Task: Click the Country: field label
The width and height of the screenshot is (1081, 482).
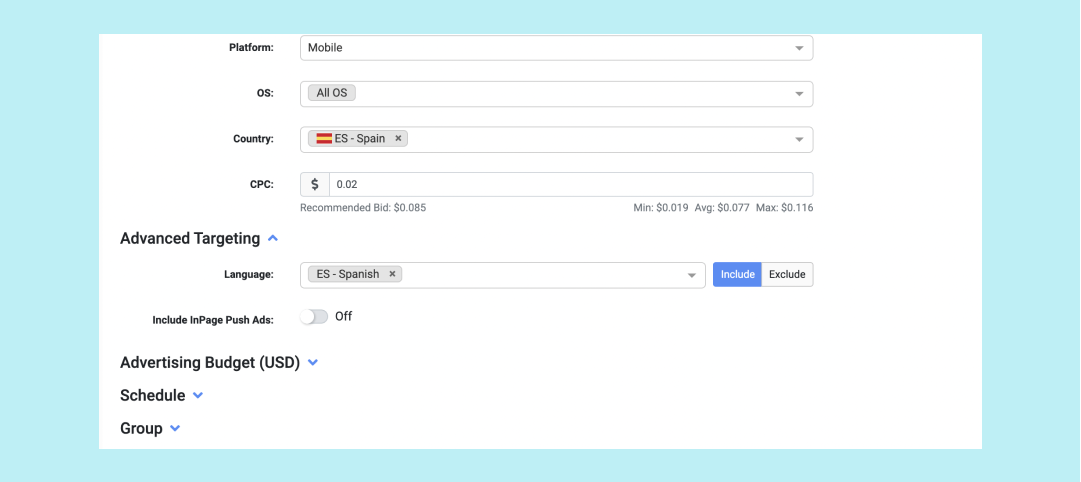Action: point(253,139)
